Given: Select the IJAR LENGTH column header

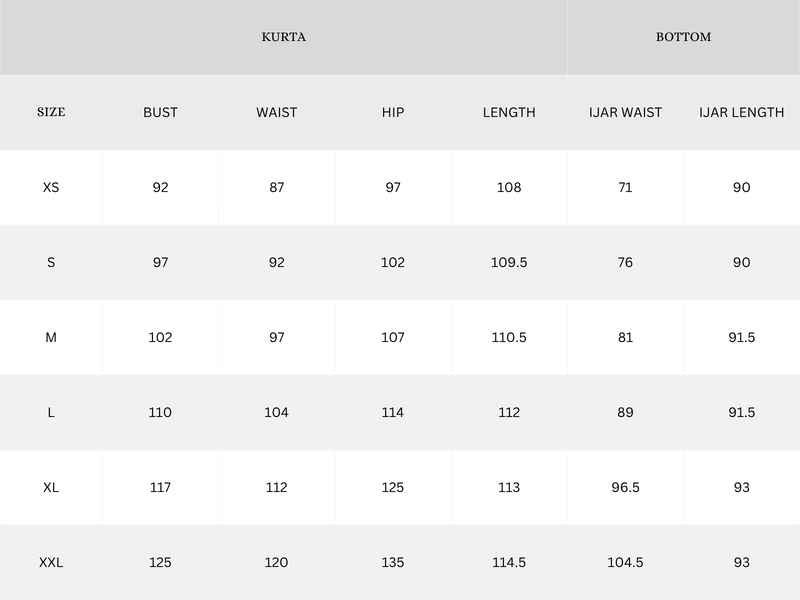Looking at the screenshot, I should tap(741, 112).
